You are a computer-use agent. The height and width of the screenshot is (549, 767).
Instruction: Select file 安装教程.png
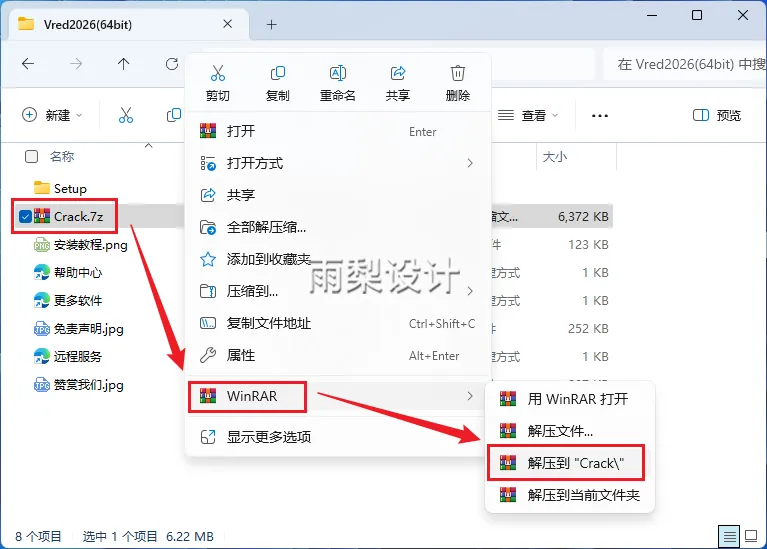coord(81,245)
